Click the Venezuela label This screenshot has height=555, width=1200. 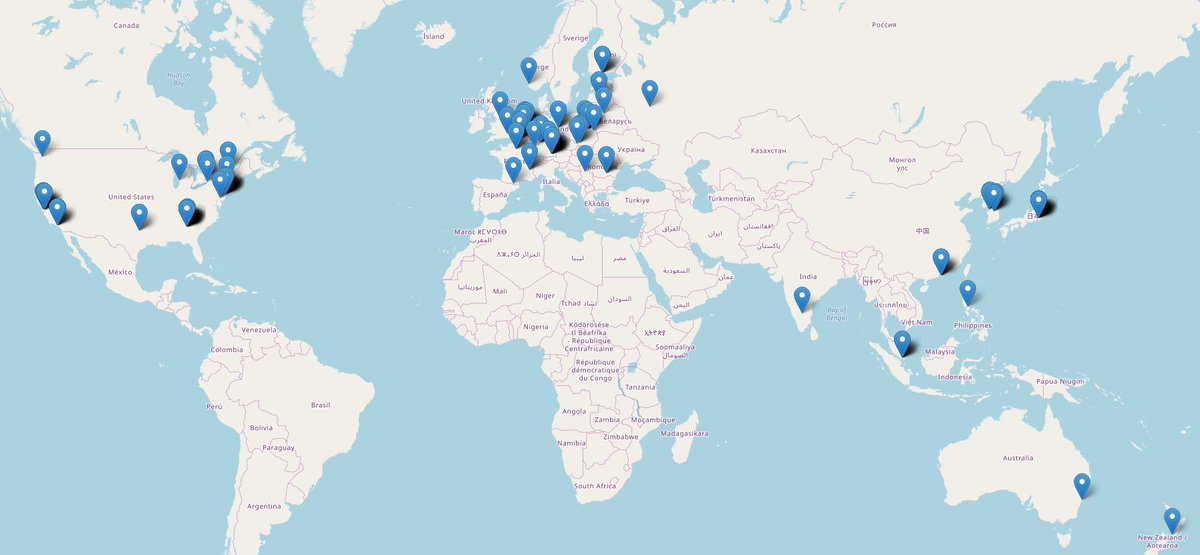[x=258, y=329]
